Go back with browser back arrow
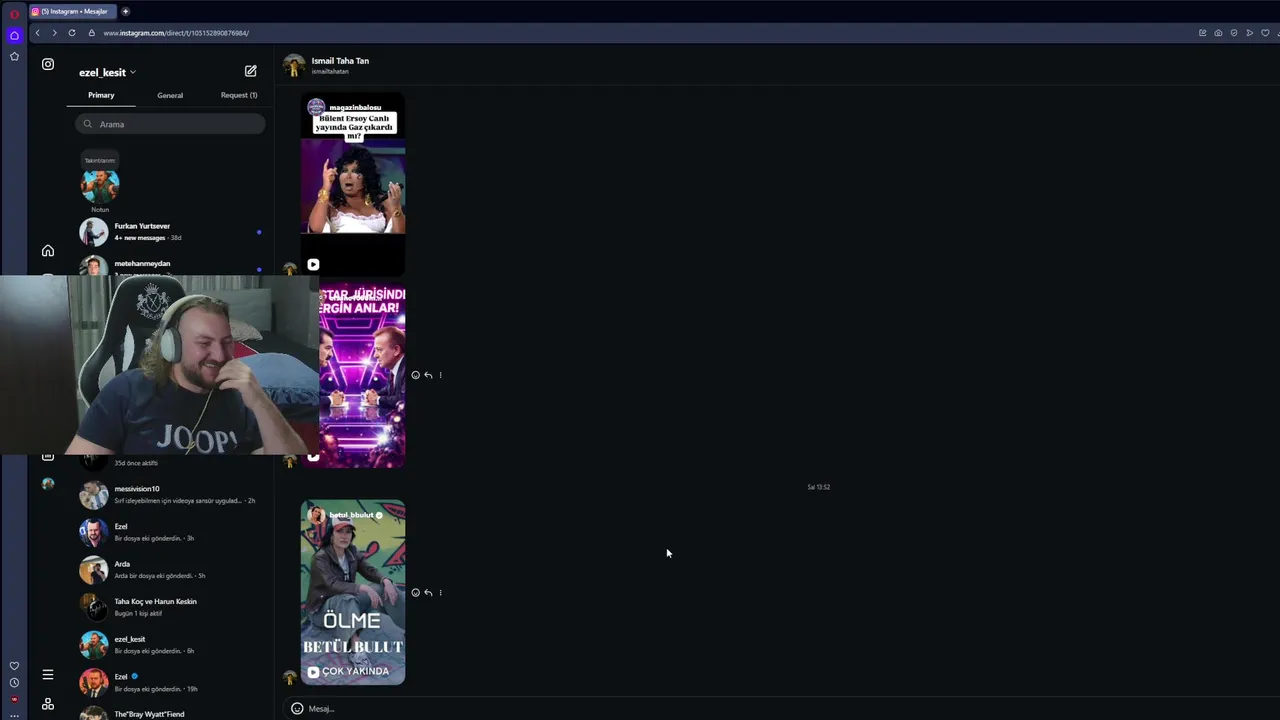The width and height of the screenshot is (1280, 720). click(38, 33)
